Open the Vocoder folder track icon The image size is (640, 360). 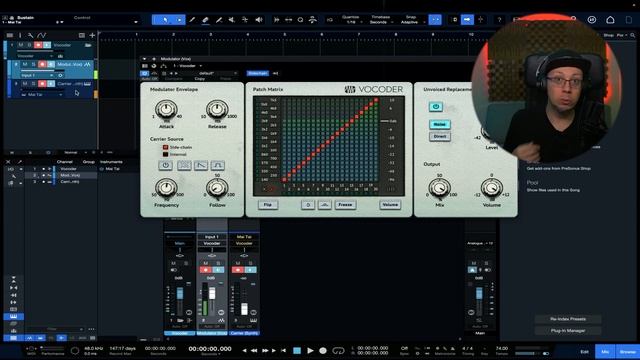88,45
